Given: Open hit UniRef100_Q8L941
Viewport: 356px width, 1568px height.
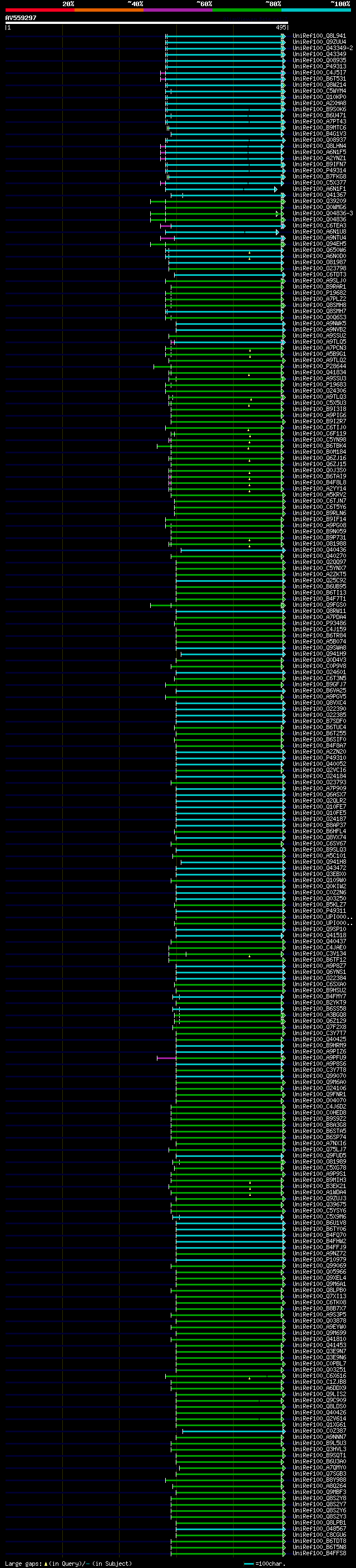Looking at the screenshot, I should coord(319,37).
